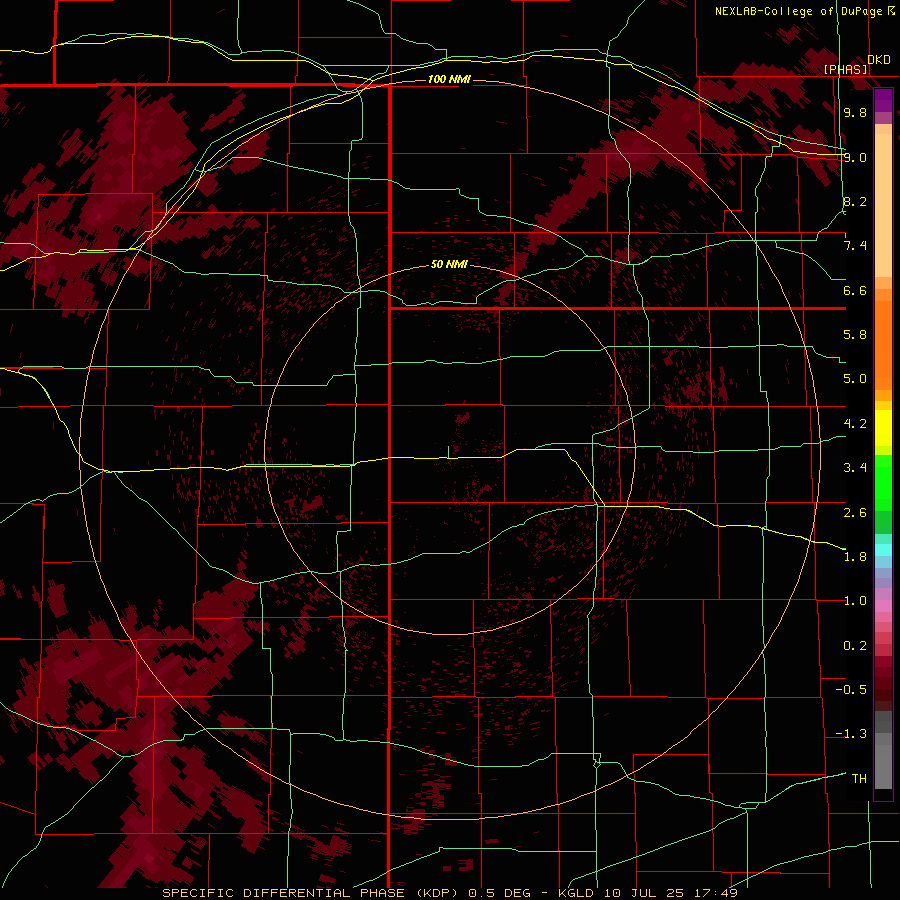Click the 0.2 legend value
This screenshot has height=900, width=900.
855,645
